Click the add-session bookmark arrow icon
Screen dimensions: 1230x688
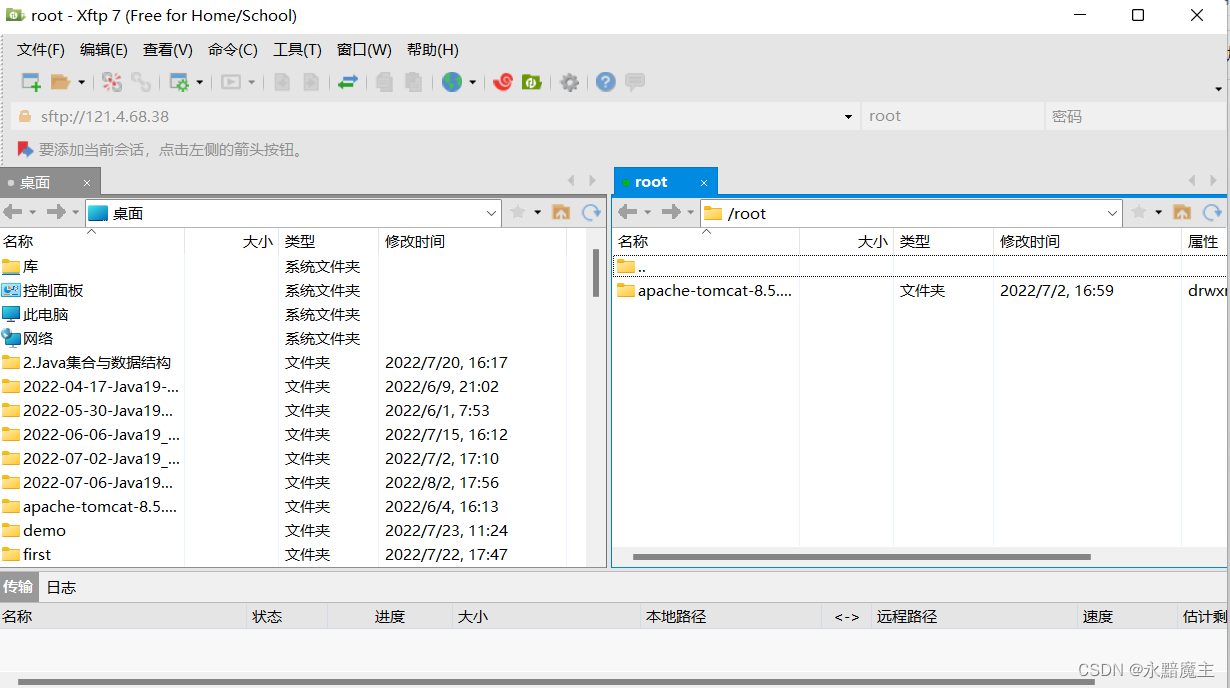point(25,149)
